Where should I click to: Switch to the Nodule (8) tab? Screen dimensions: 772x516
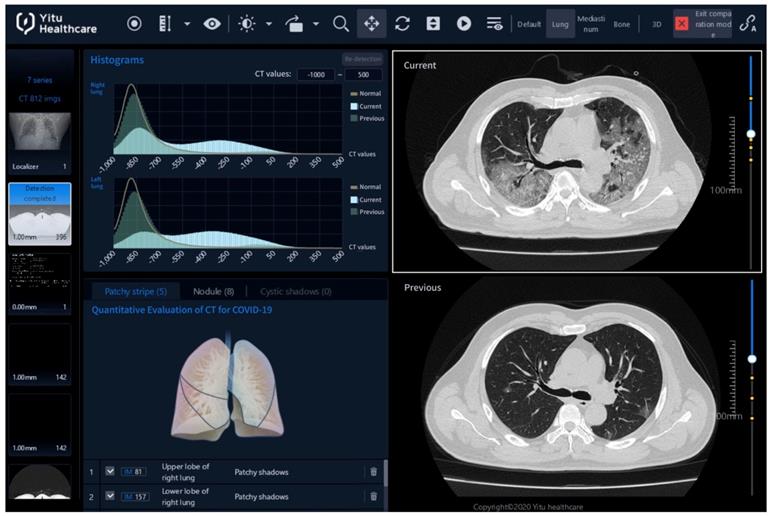(214, 291)
